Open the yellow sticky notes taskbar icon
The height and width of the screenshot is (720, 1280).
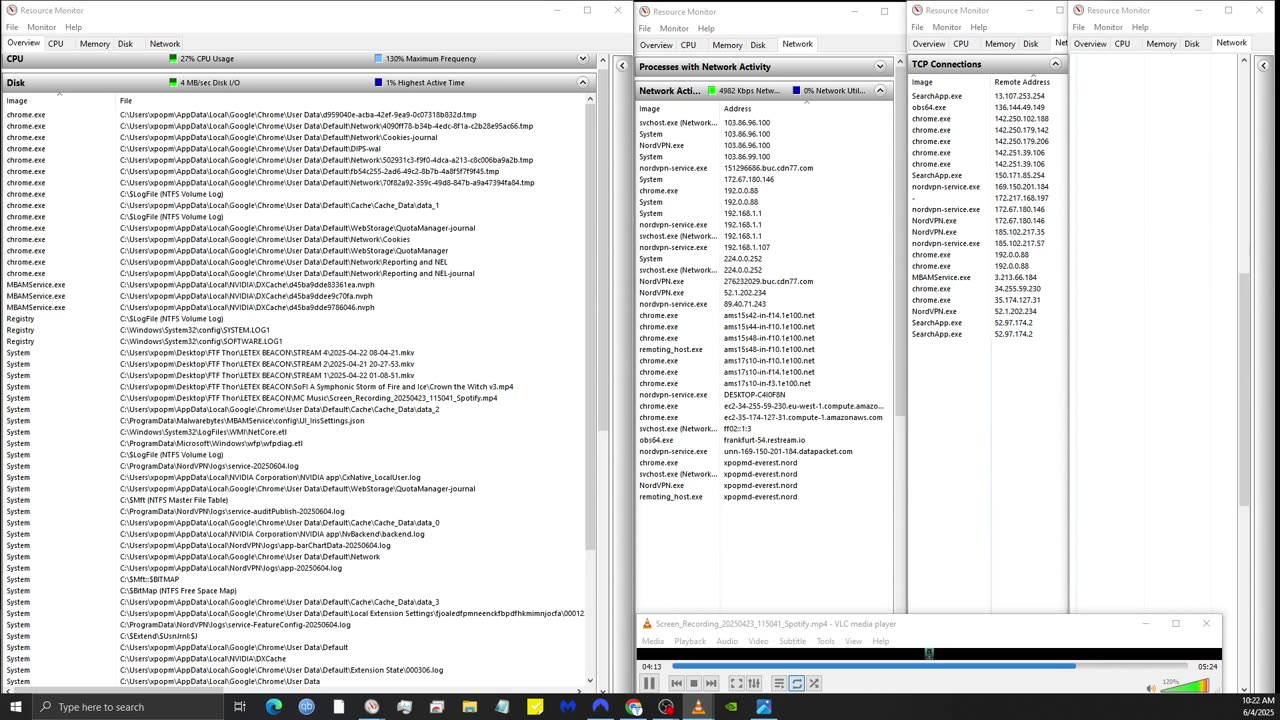click(535, 707)
